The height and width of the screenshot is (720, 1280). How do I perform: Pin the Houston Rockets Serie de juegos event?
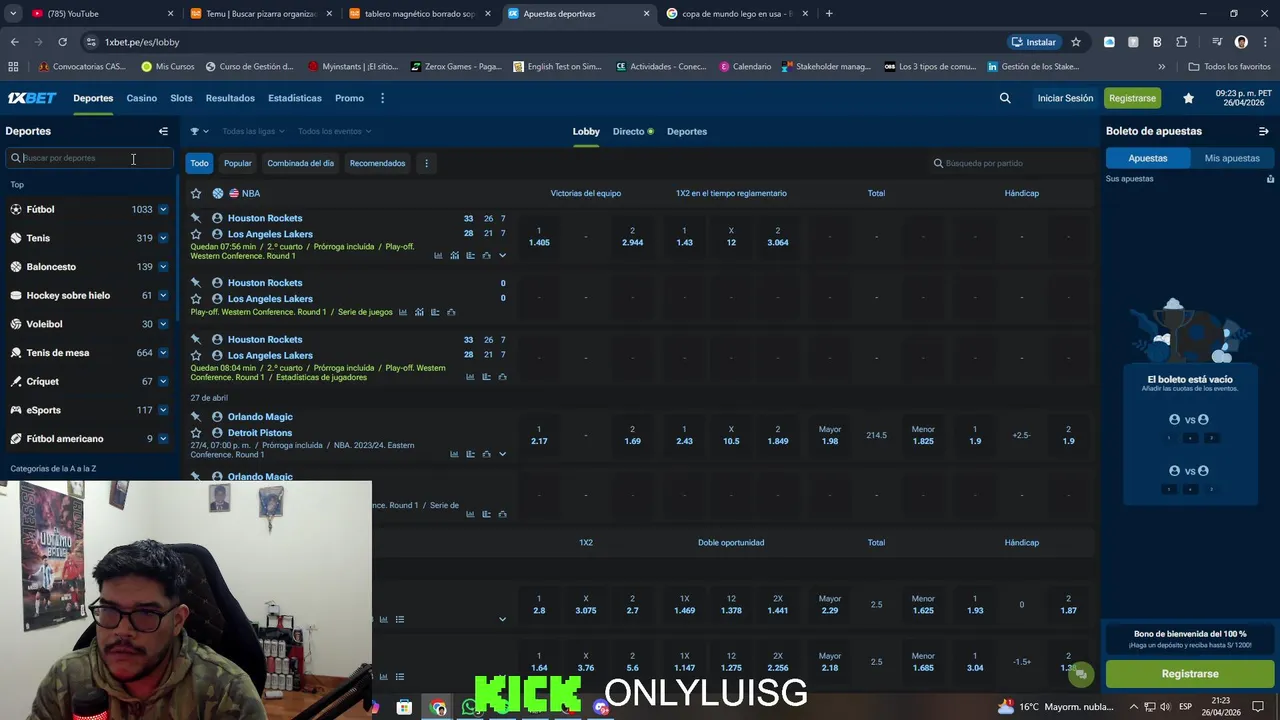(196, 283)
